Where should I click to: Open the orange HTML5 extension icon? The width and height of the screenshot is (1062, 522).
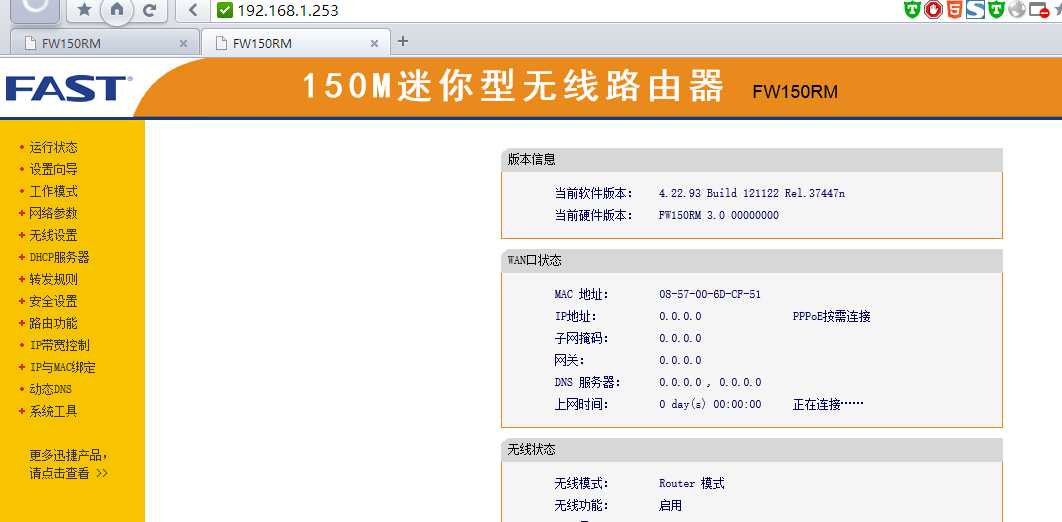click(x=954, y=9)
